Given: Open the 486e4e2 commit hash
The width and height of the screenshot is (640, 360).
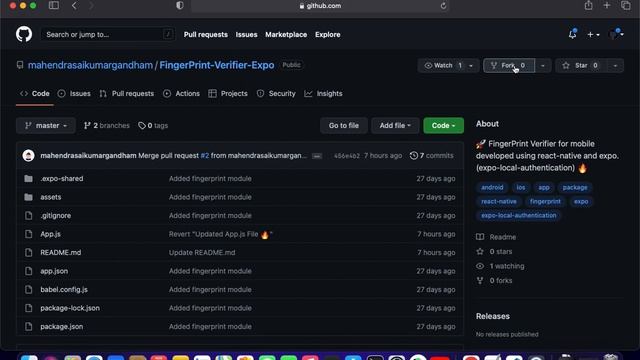Looking at the screenshot, I should click(347, 156).
